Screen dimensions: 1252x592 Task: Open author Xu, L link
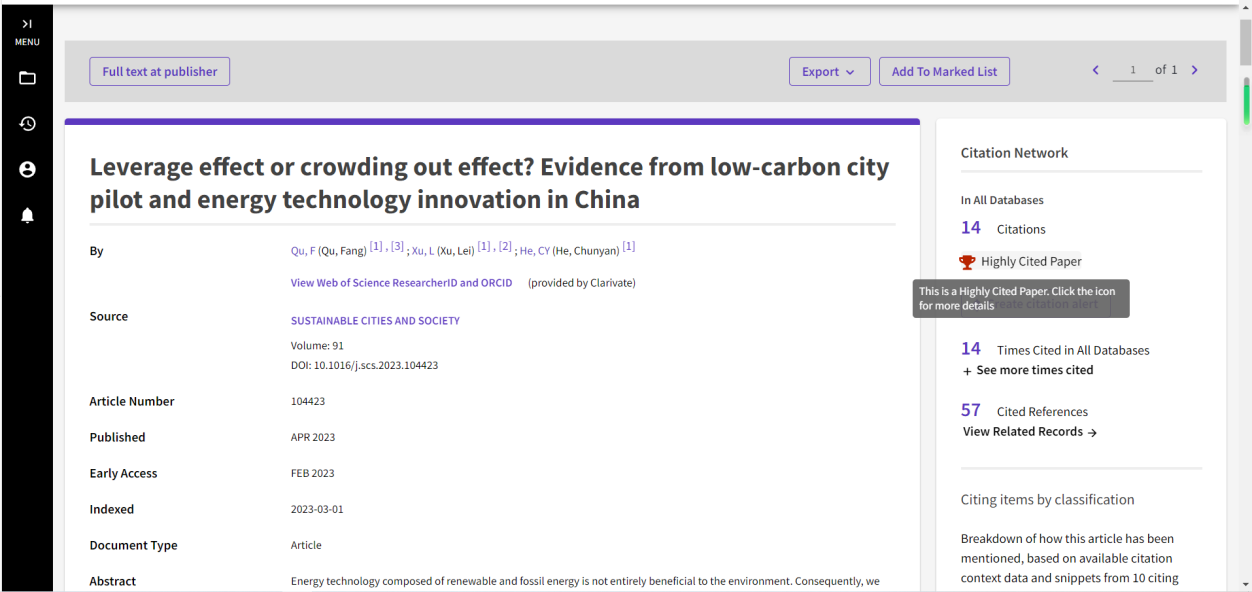423,251
